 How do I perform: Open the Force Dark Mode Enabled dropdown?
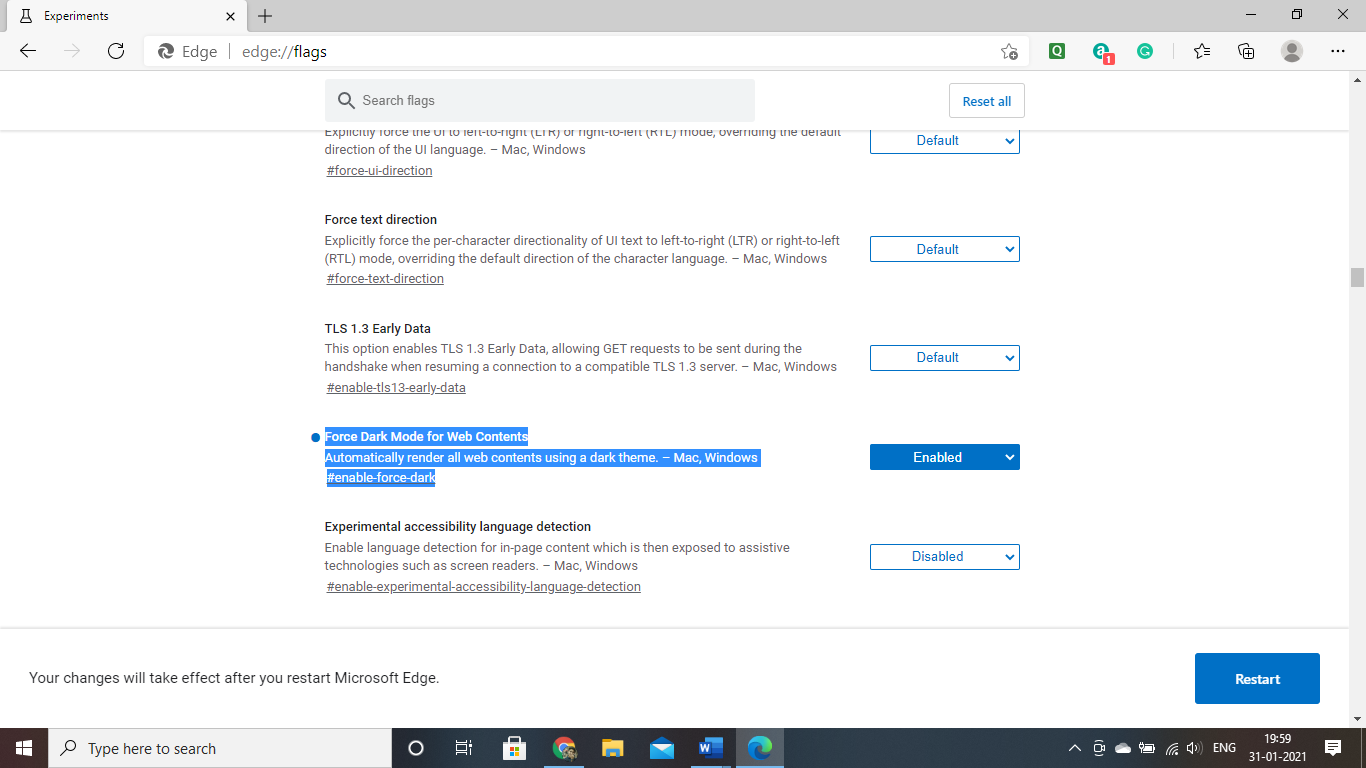[945, 457]
